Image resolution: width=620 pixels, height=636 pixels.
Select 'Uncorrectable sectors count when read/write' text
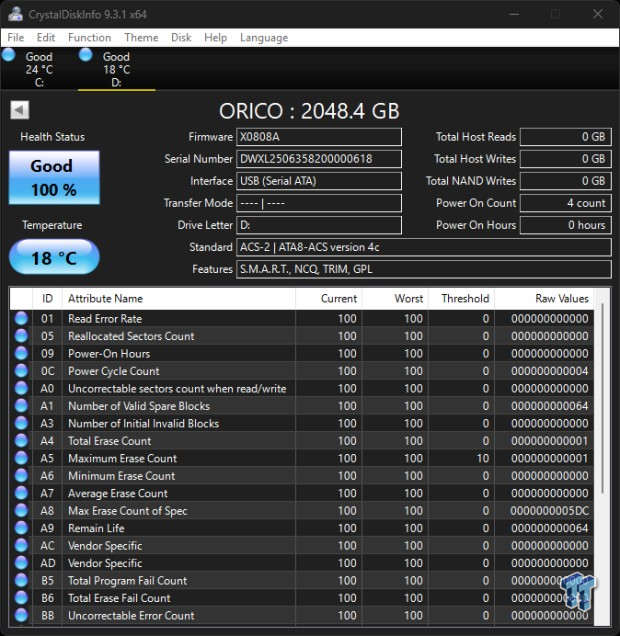pyautogui.click(x=177, y=389)
